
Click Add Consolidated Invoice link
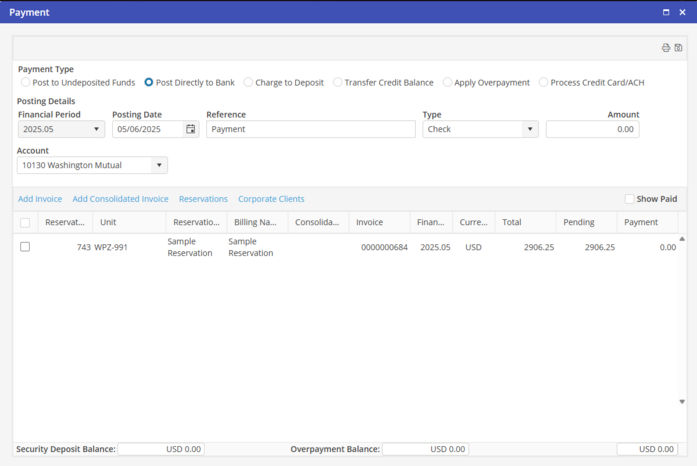coord(120,199)
